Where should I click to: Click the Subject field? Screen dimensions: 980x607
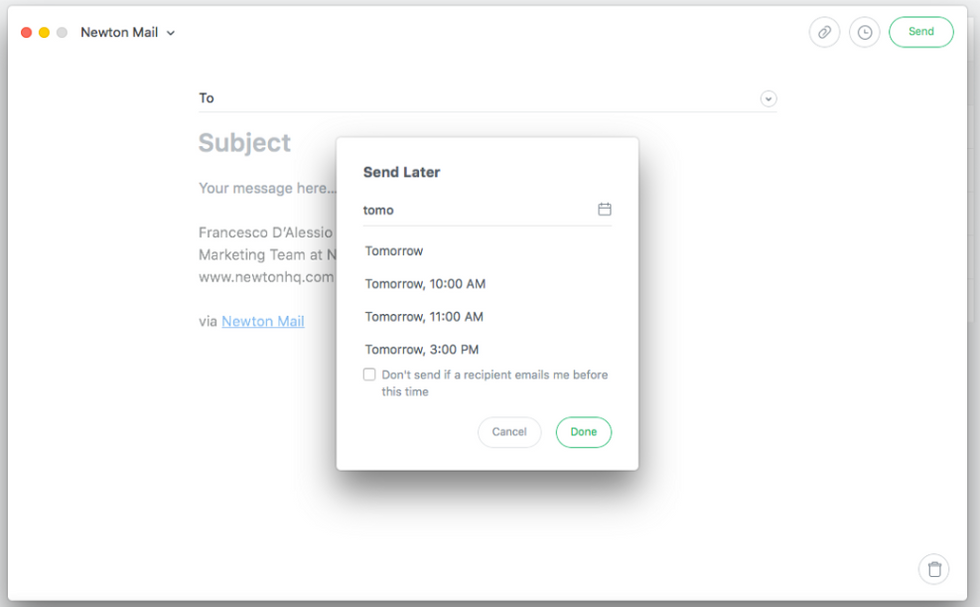coord(245,143)
